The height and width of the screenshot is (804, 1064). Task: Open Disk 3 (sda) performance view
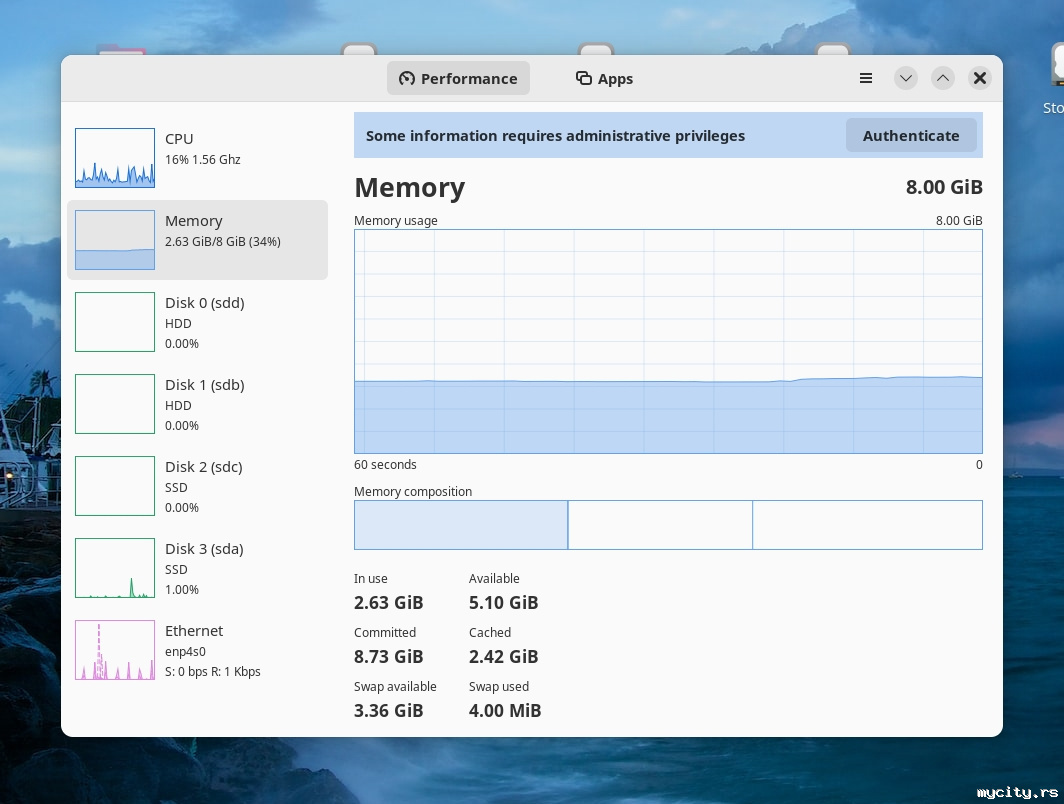click(197, 568)
